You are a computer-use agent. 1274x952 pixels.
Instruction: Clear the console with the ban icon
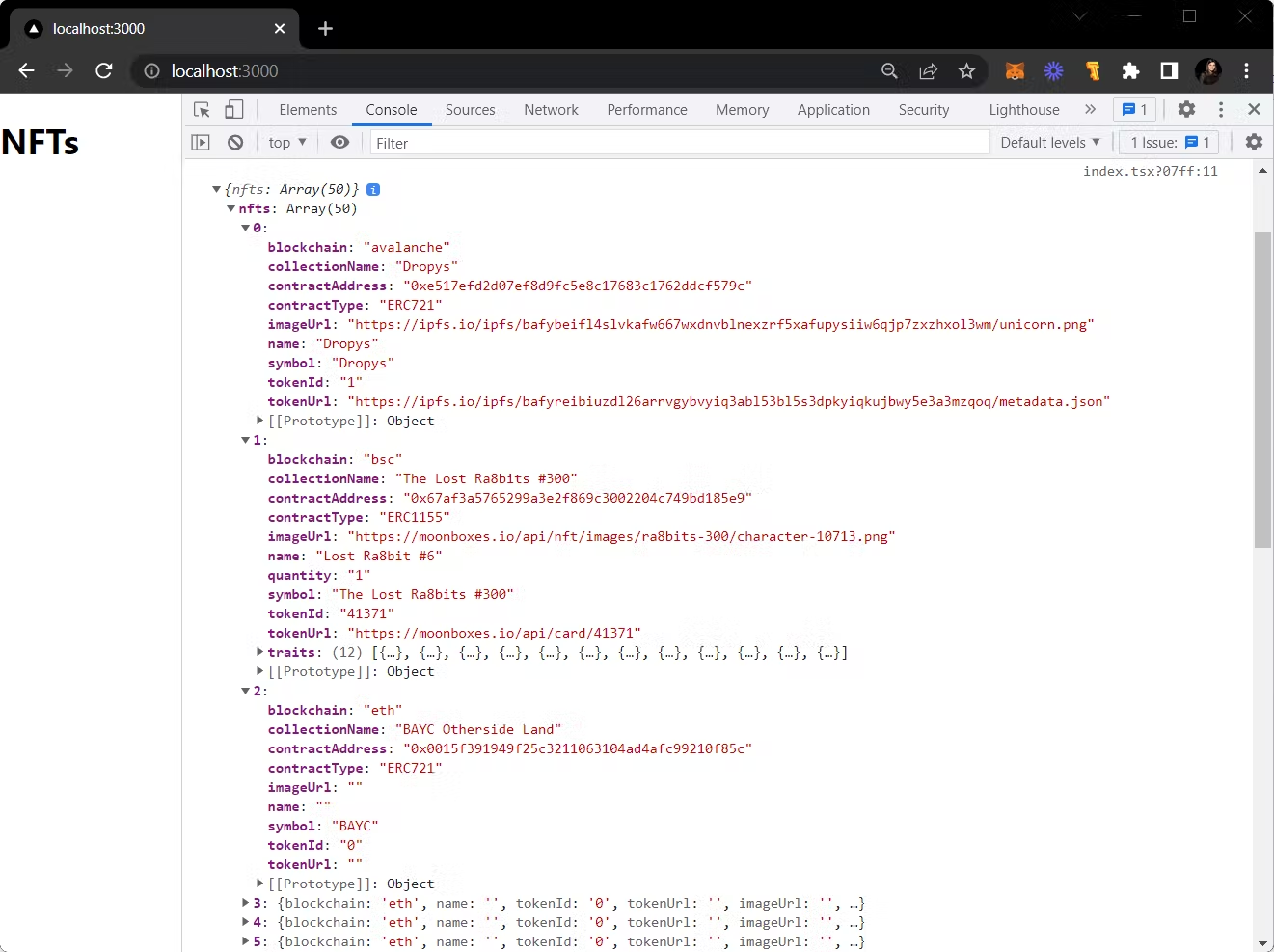[235, 143]
